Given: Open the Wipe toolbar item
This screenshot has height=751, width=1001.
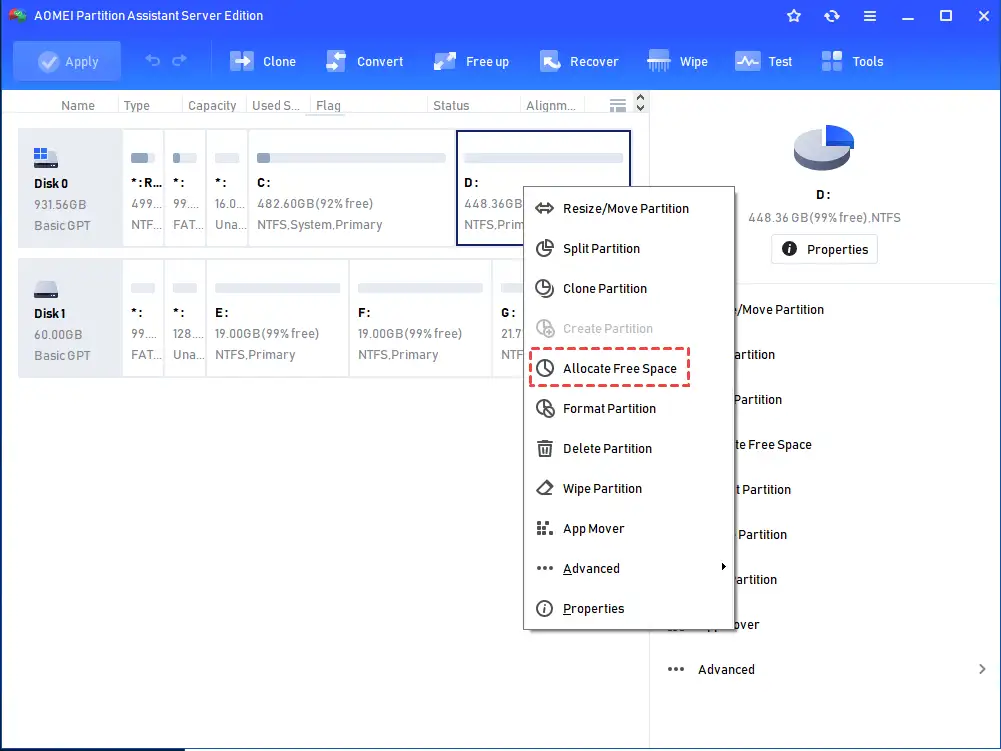Looking at the screenshot, I should 677,61.
